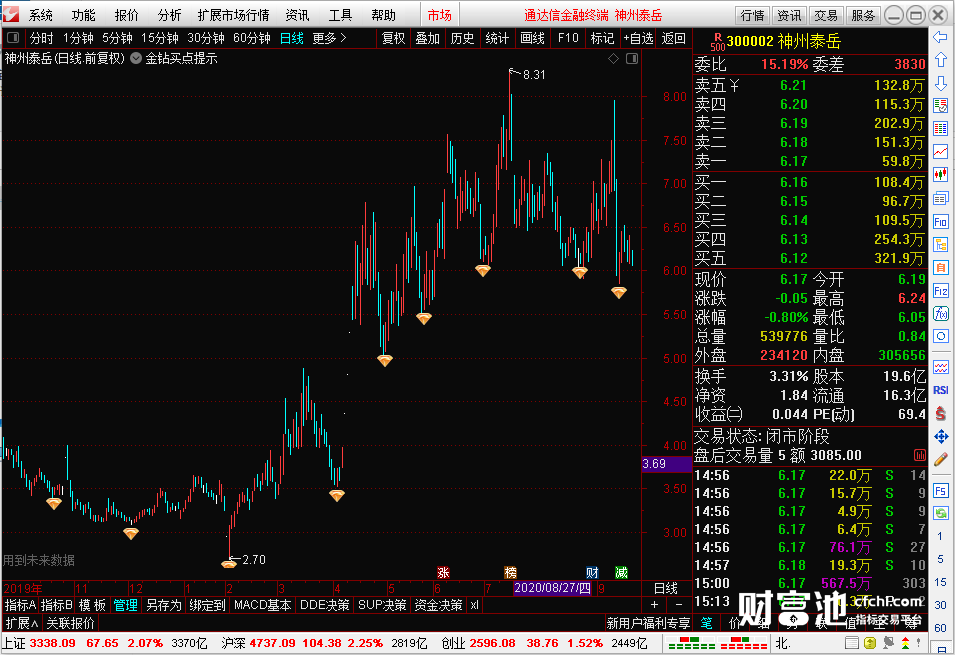Open the 分析 menu

169,15
